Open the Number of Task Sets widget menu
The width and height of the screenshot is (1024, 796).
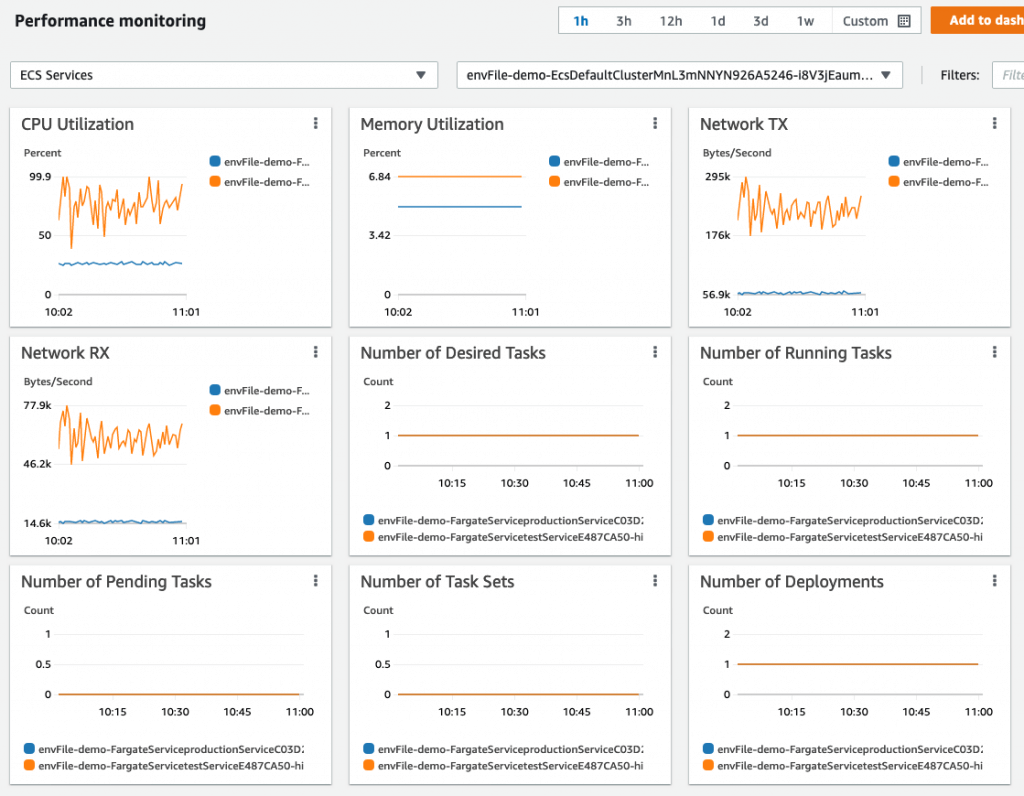(x=655, y=580)
